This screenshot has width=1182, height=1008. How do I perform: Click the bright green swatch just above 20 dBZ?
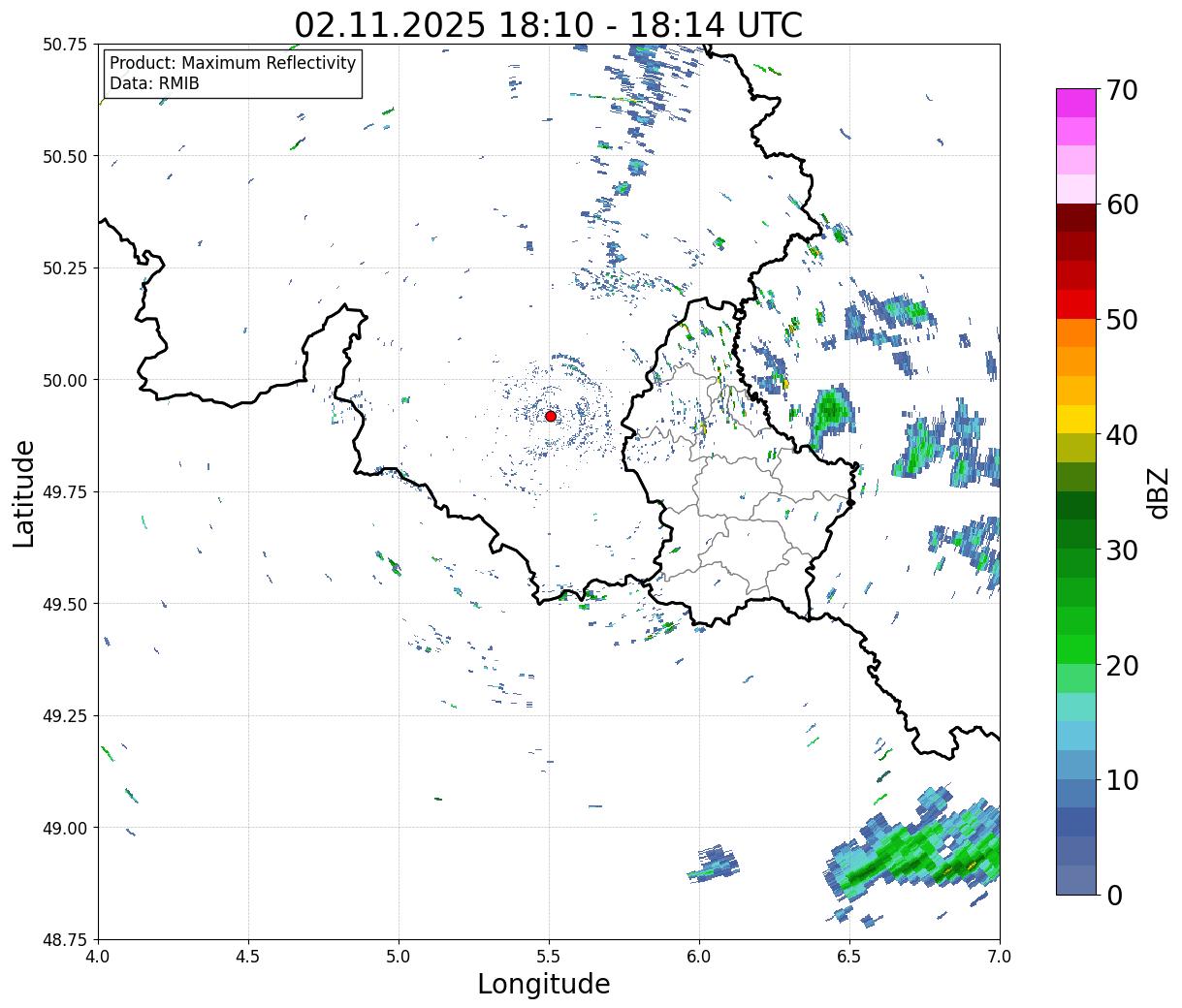pyautogui.click(x=1076, y=649)
